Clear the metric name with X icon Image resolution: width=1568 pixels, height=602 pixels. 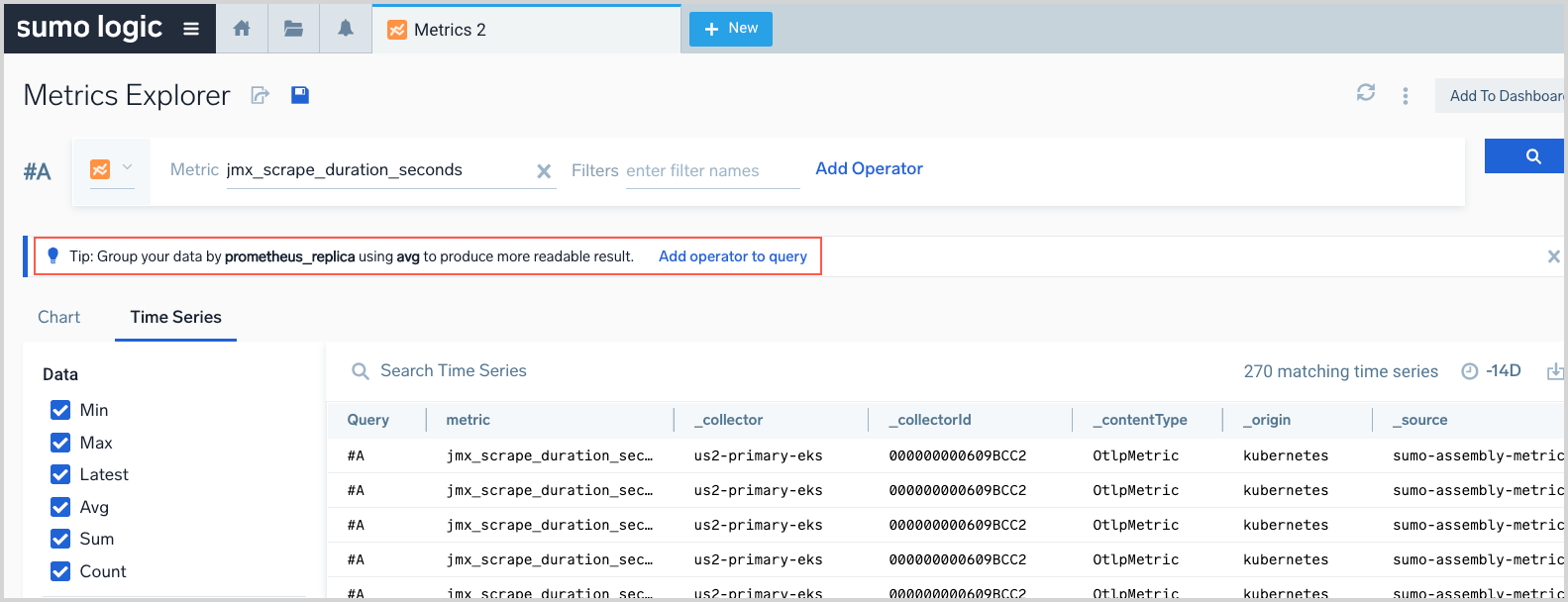pos(544,171)
